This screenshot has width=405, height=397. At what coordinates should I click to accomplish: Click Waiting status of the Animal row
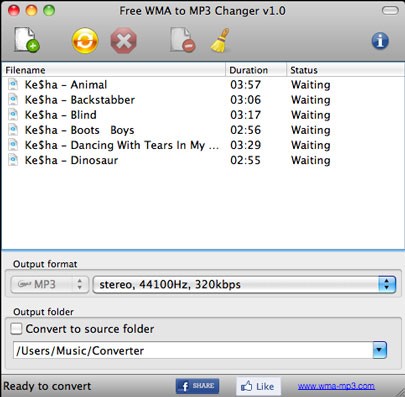coord(311,85)
